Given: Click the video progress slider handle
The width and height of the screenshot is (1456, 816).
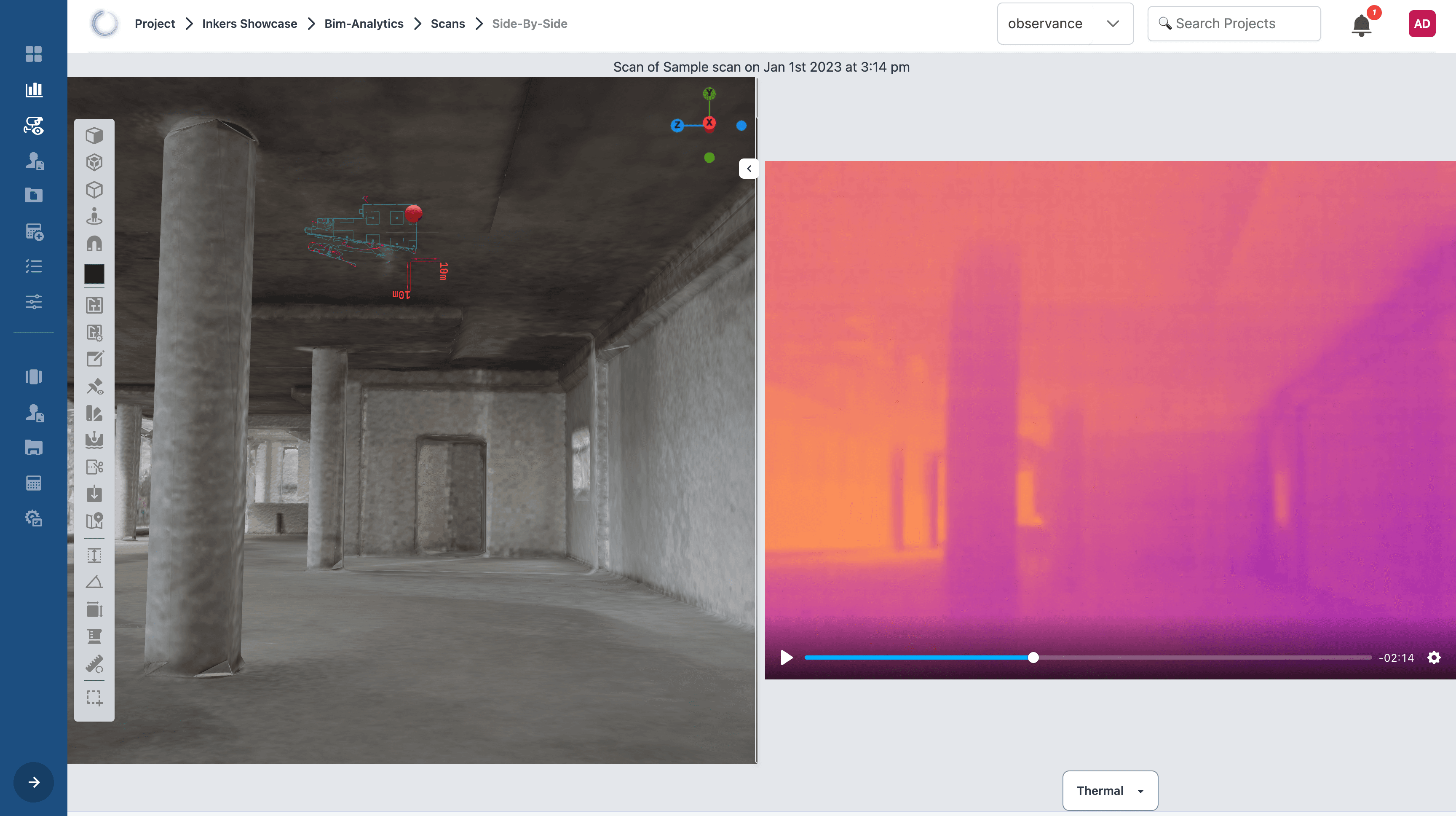Looking at the screenshot, I should (x=1033, y=658).
